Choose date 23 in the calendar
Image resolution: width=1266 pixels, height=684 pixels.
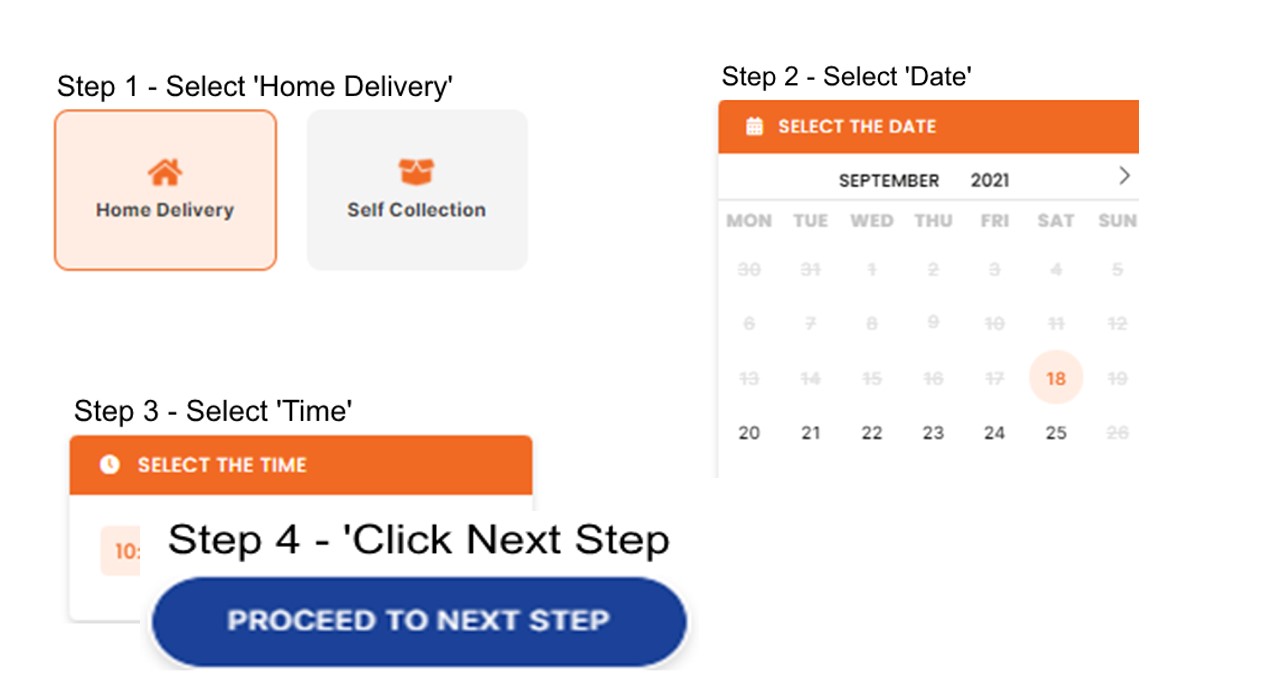tap(933, 433)
